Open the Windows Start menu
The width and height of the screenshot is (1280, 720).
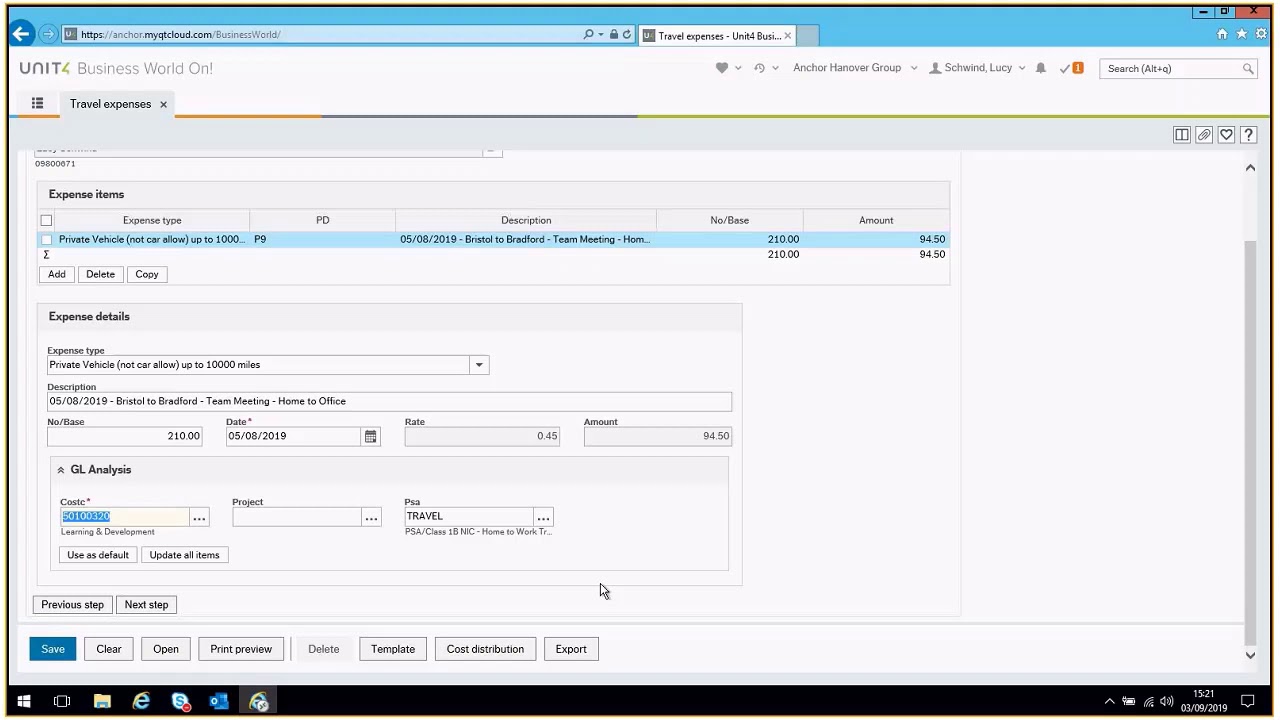coord(23,701)
